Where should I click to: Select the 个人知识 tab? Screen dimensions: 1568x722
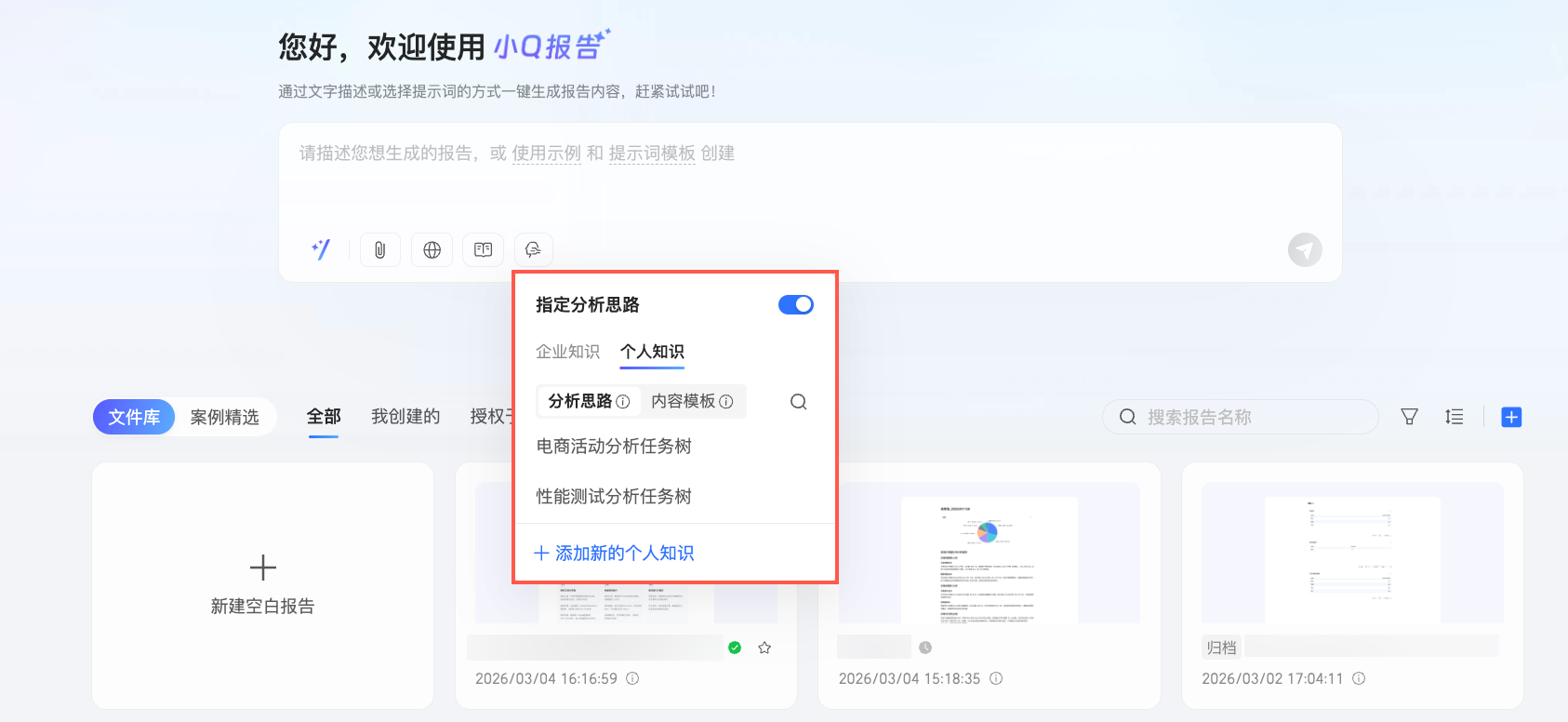coord(652,352)
